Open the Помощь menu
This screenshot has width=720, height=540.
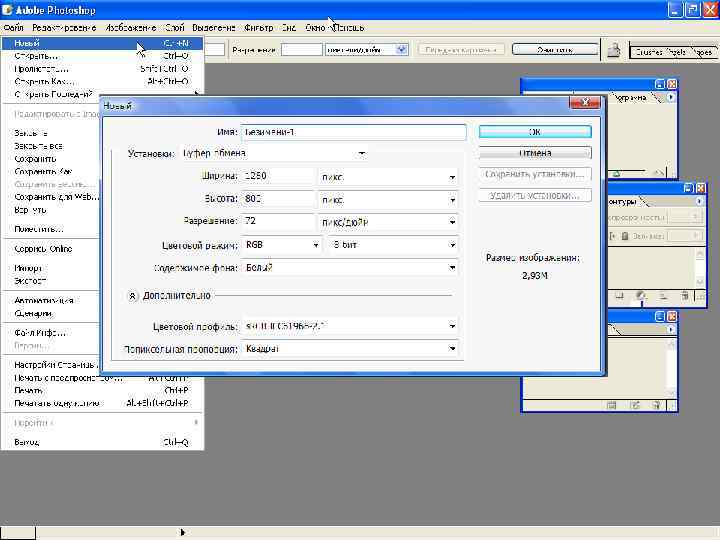click(349, 28)
